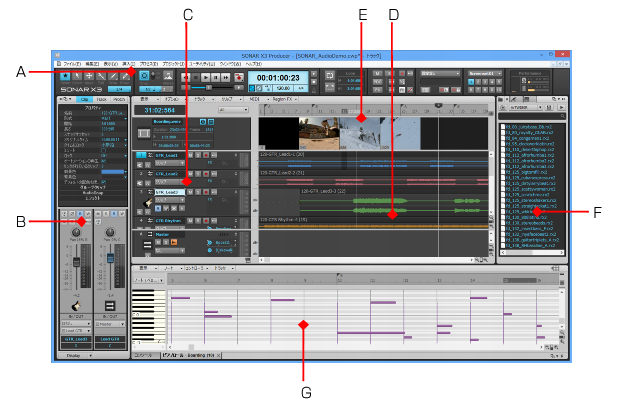This screenshot has width=641, height=410.
Task: Select the Smart tool star icon
Action: pos(65,76)
